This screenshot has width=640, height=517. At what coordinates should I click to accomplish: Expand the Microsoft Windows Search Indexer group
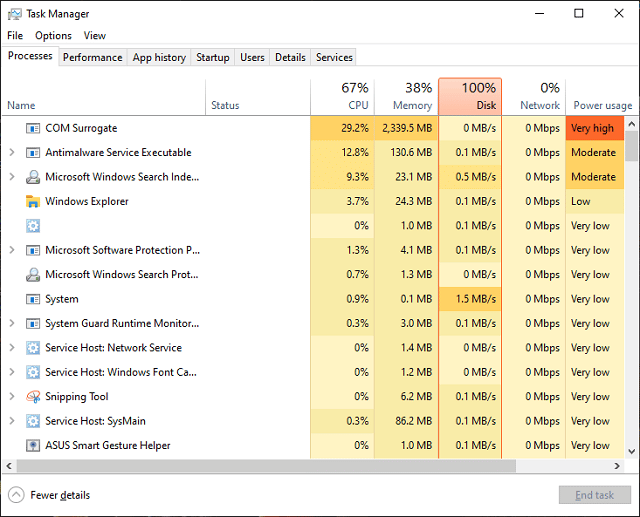point(12,177)
